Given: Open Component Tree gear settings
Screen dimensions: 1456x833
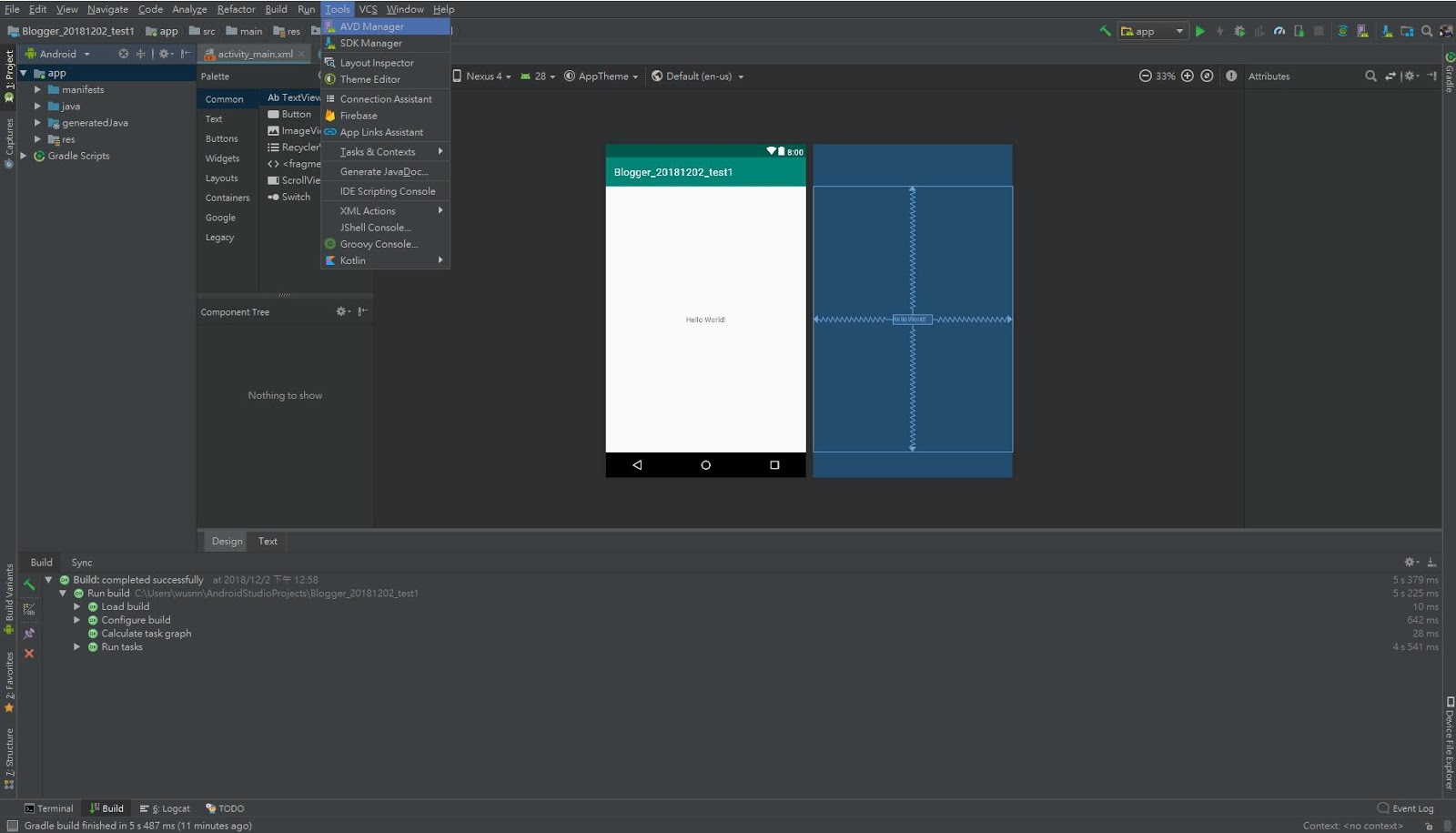Looking at the screenshot, I should 342,311.
